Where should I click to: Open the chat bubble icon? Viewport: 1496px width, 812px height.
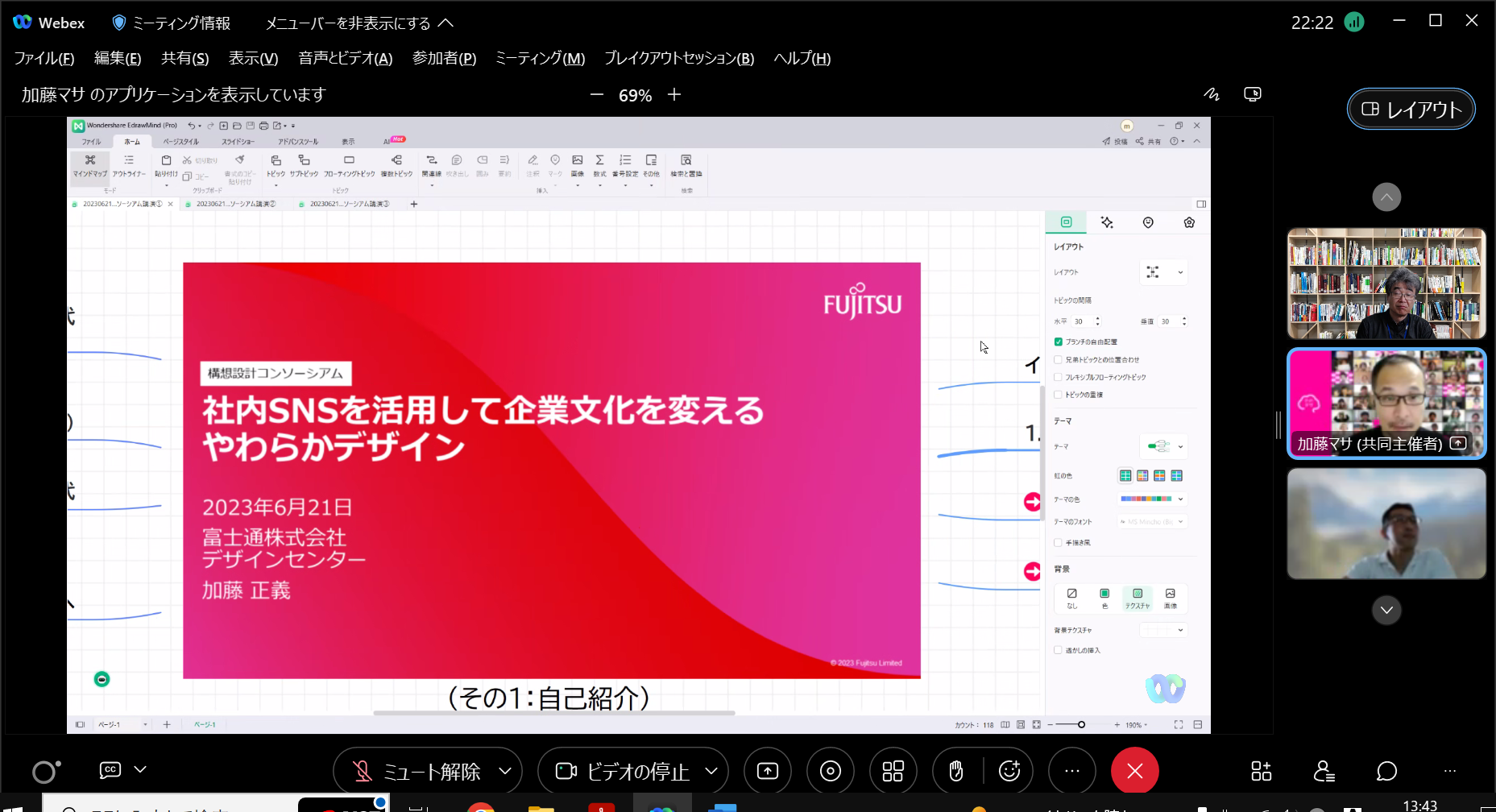point(1386,771)
